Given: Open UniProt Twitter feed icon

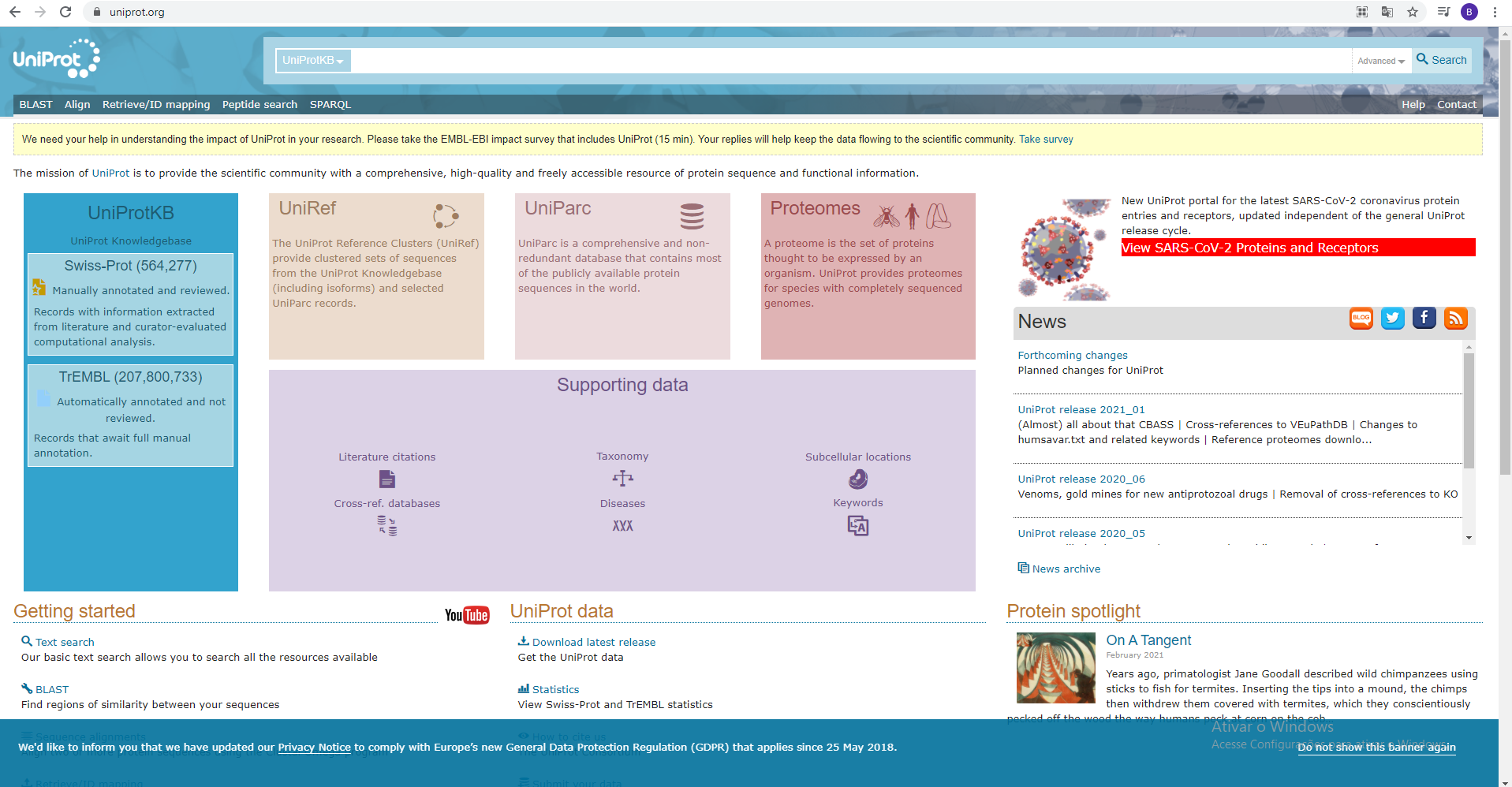Looking at the screenshot, I should coord(1392,318).
